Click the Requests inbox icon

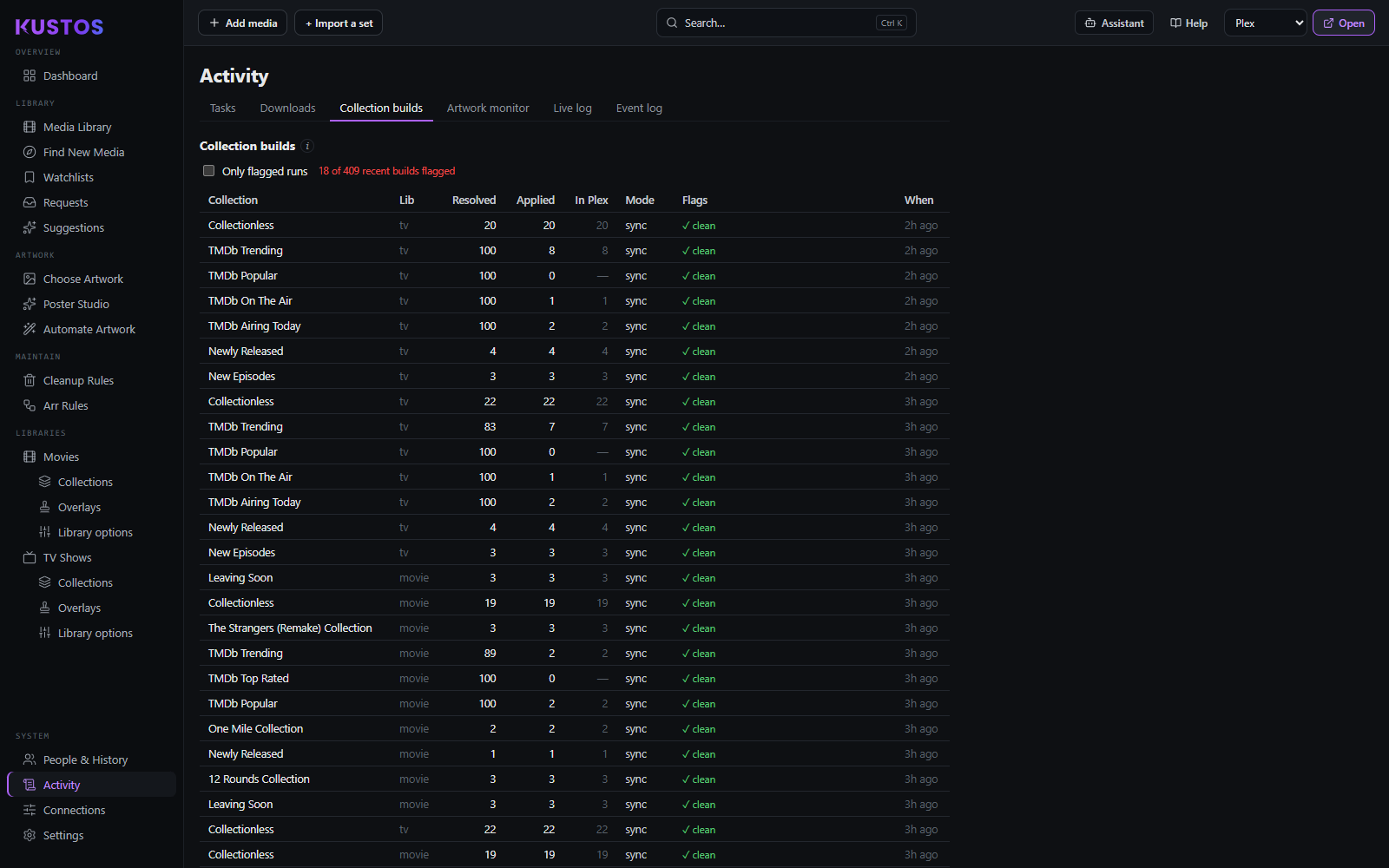30,202
